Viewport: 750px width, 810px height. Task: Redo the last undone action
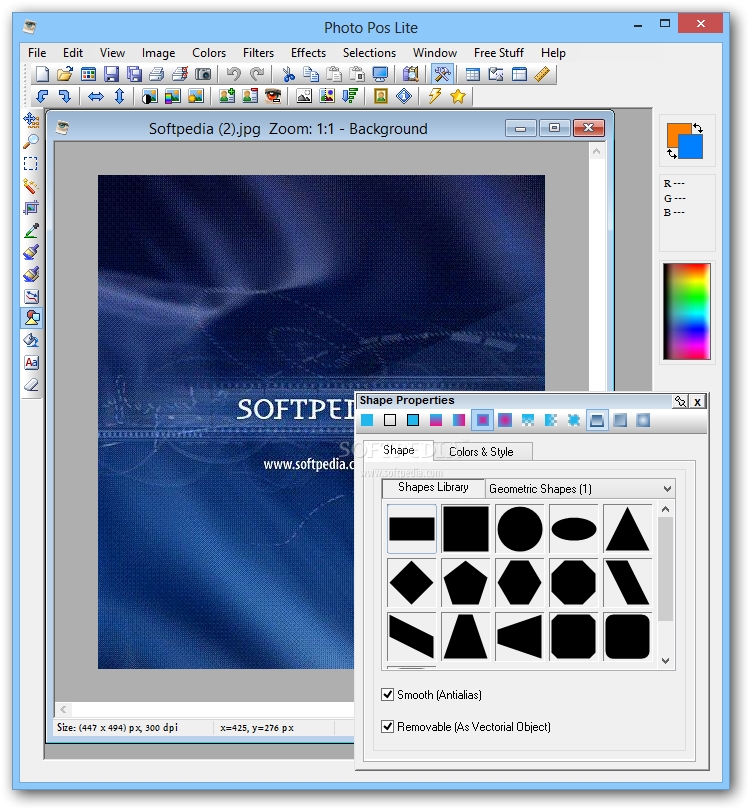257,74
